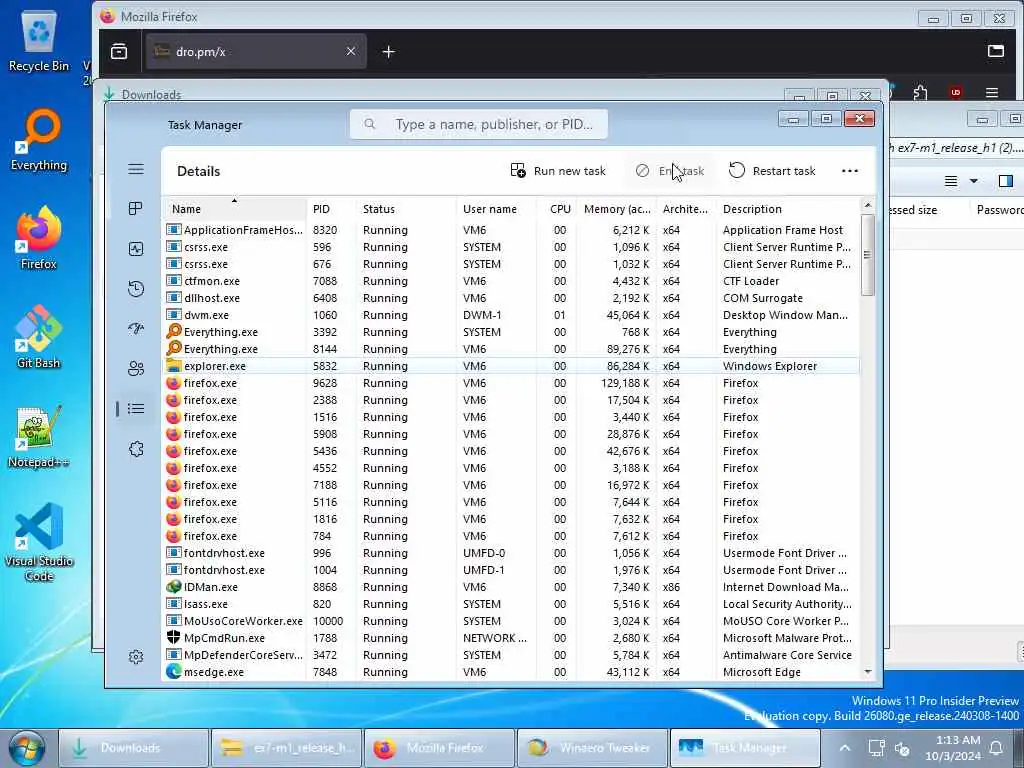Click End task button
This screenshot has height=768, width=1024.
[669, 171]
